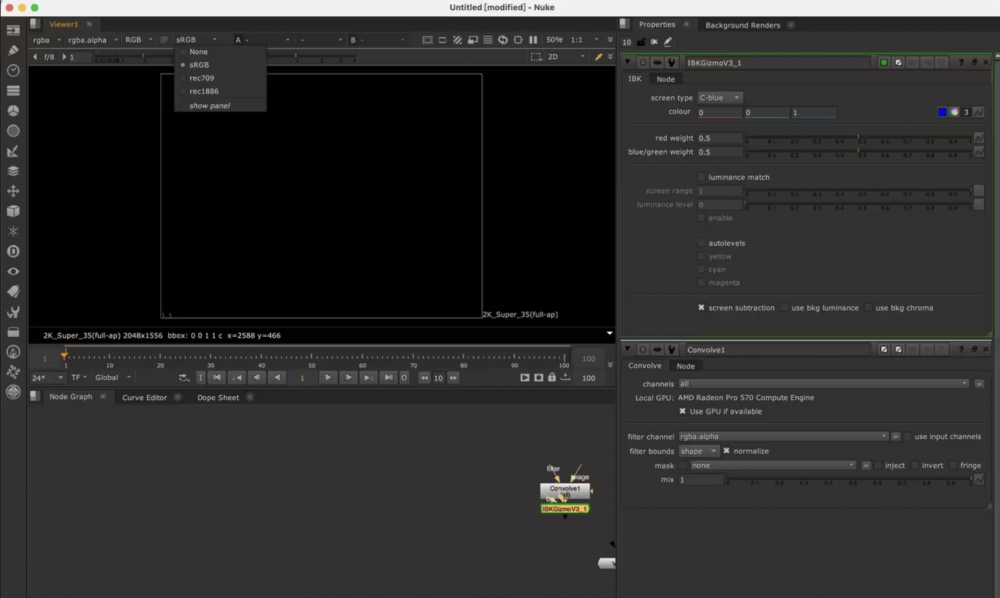The width and height of the screenshot is (1000, 598).
Task: Open the Channel nodes toolbar menu
Action: (13, 91)
